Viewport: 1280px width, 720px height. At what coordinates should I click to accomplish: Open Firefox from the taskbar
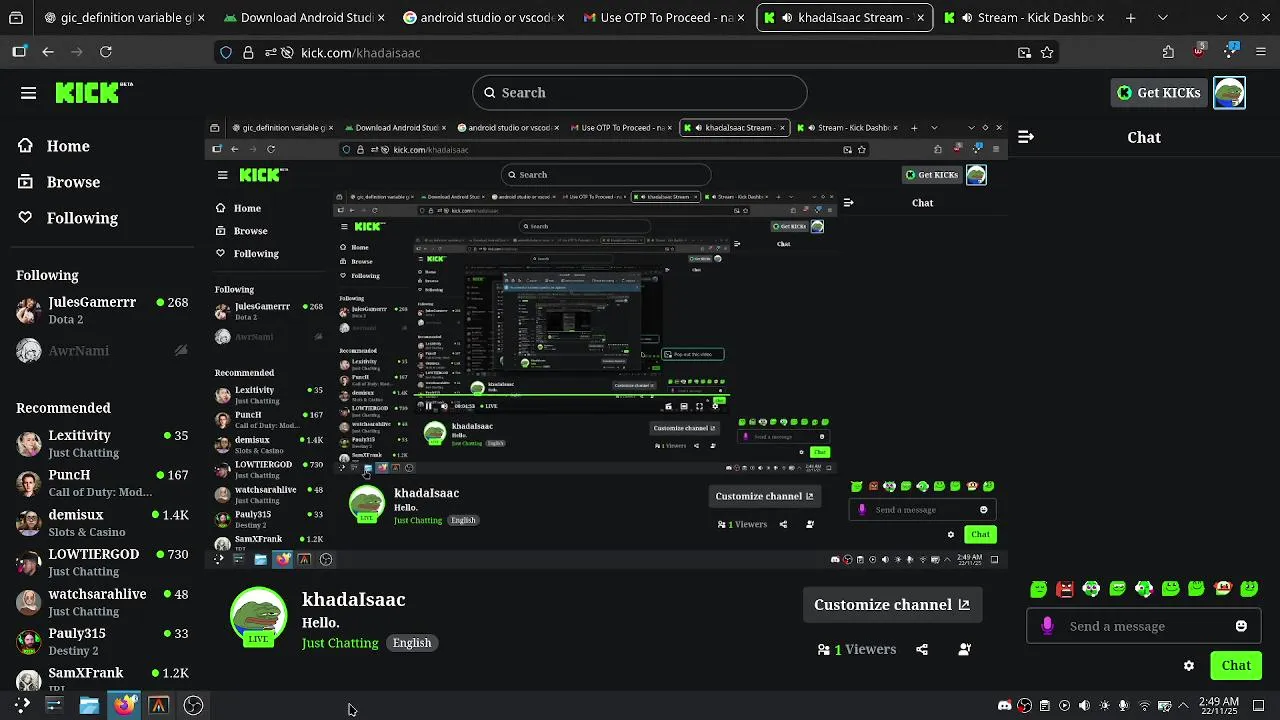coord(124,705)
